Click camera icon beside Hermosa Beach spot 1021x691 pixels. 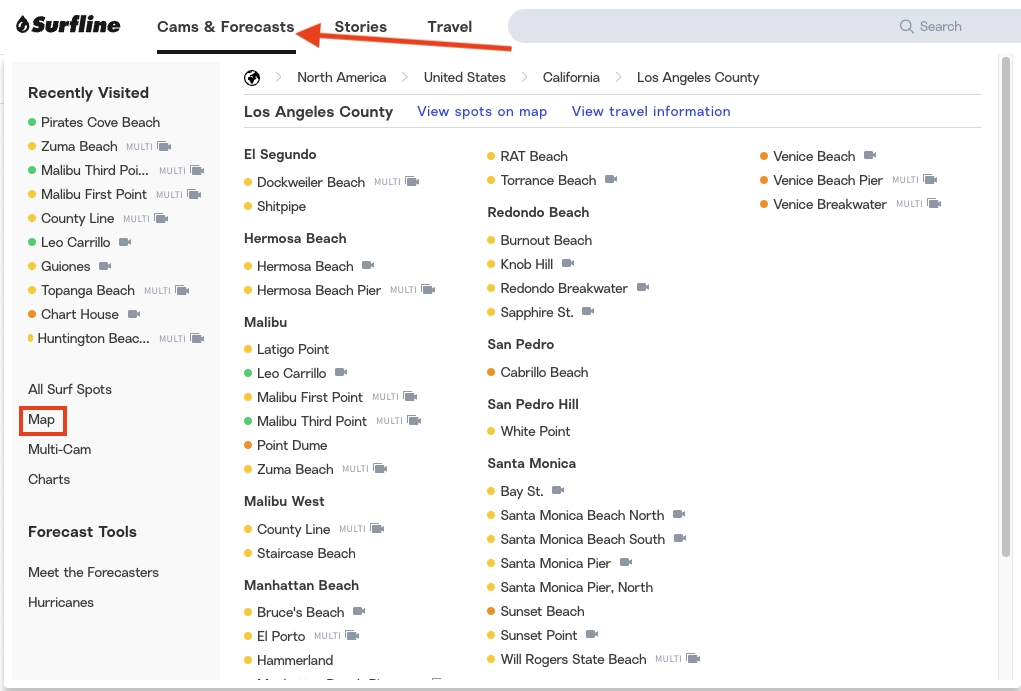tap(368, 265)
